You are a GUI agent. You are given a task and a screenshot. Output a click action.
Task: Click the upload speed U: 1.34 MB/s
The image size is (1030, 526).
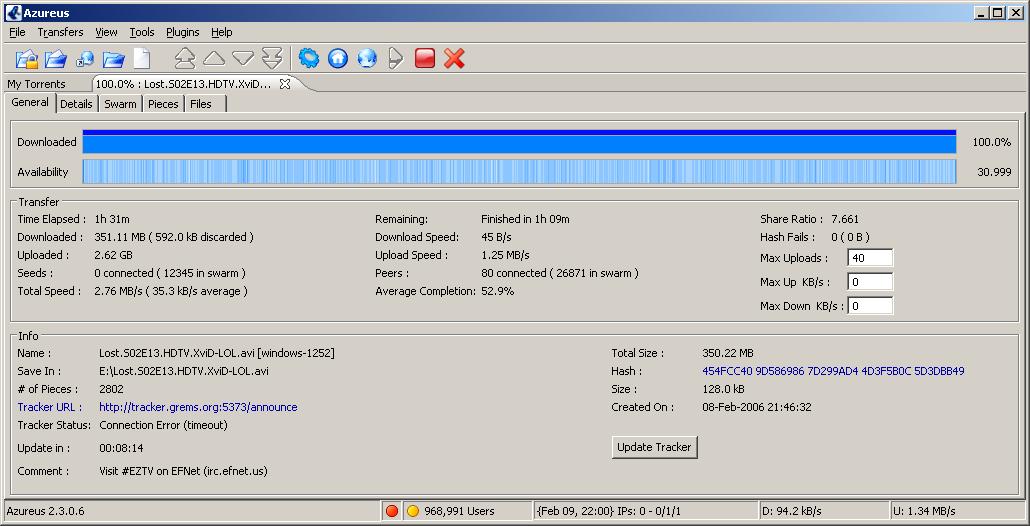924,511
